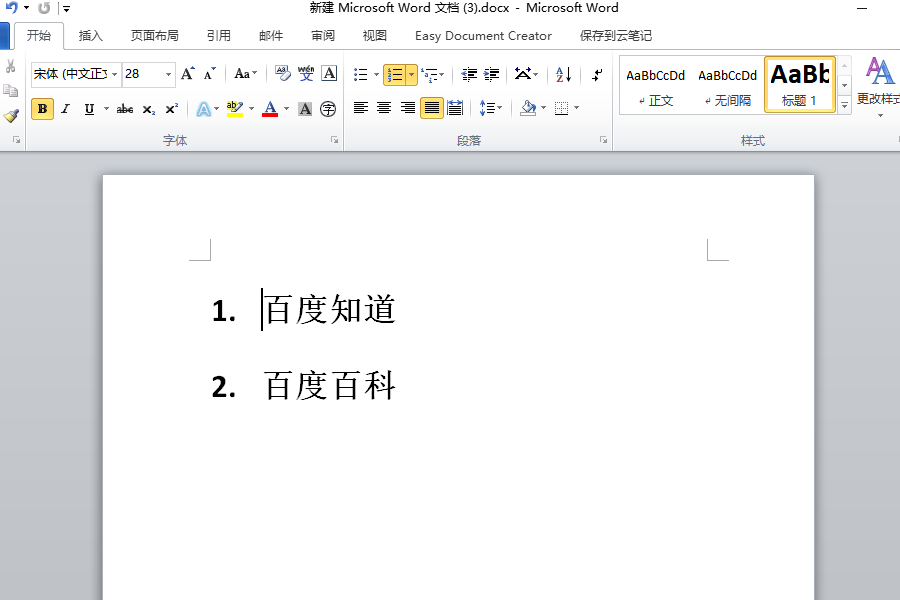Clear formatting with eraser icon
The height and width of the screenshot is (600, 900).
(x=282, y=73)
